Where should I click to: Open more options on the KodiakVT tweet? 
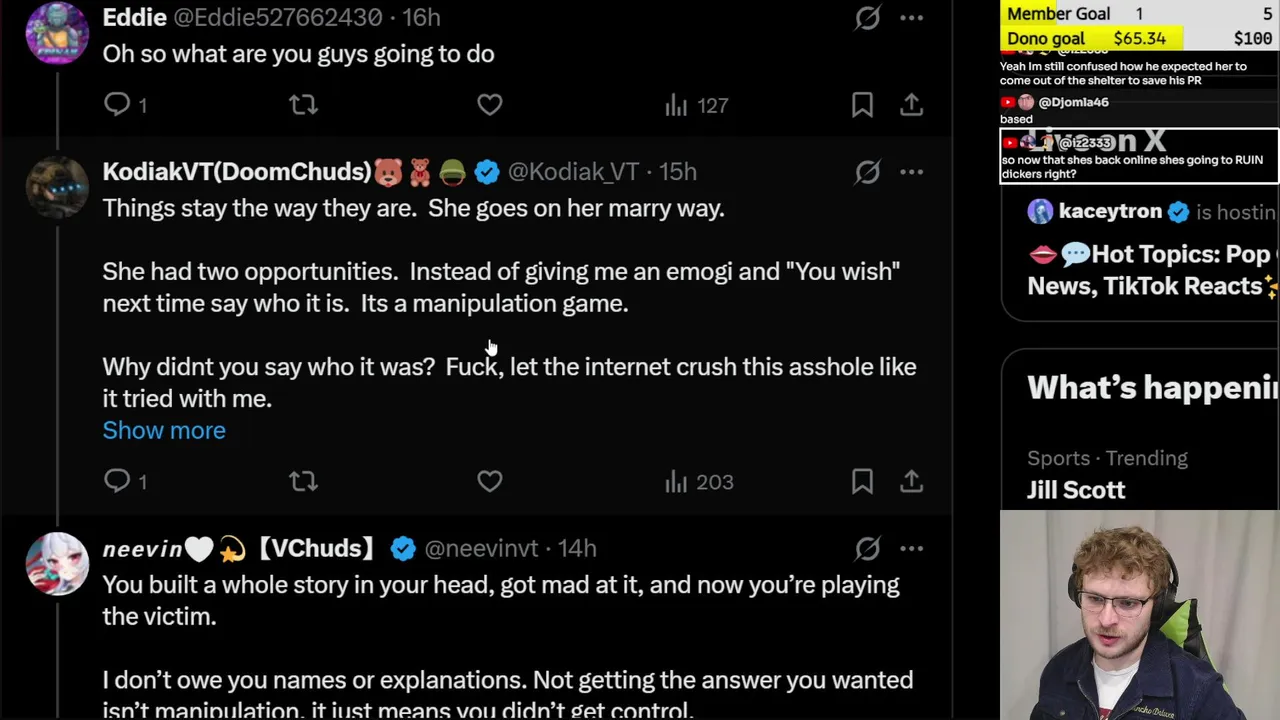tap(911, 172)
